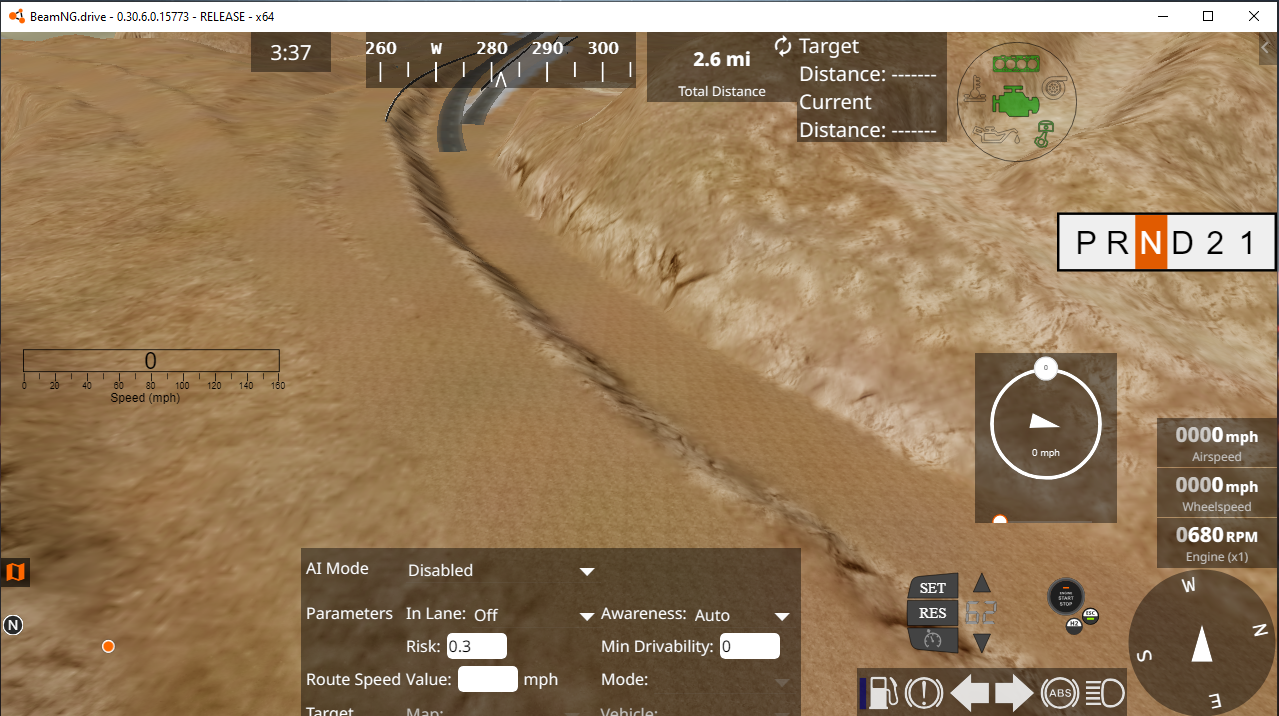The image size is (1279, 716).
Task: Click the white knob atop the round dial
Action: point(1046,368)
